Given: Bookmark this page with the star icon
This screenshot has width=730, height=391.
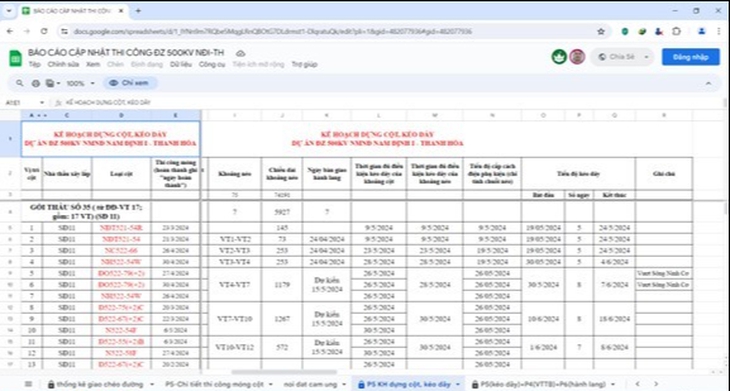Looking at the screenshot, I should (x=601, y=31).
